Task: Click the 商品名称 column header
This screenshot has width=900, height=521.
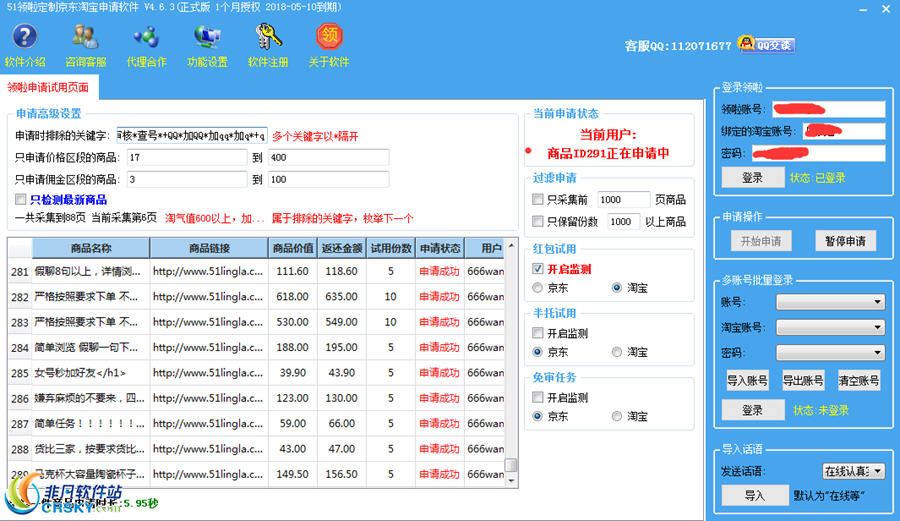Action: (x=91, y=248)
